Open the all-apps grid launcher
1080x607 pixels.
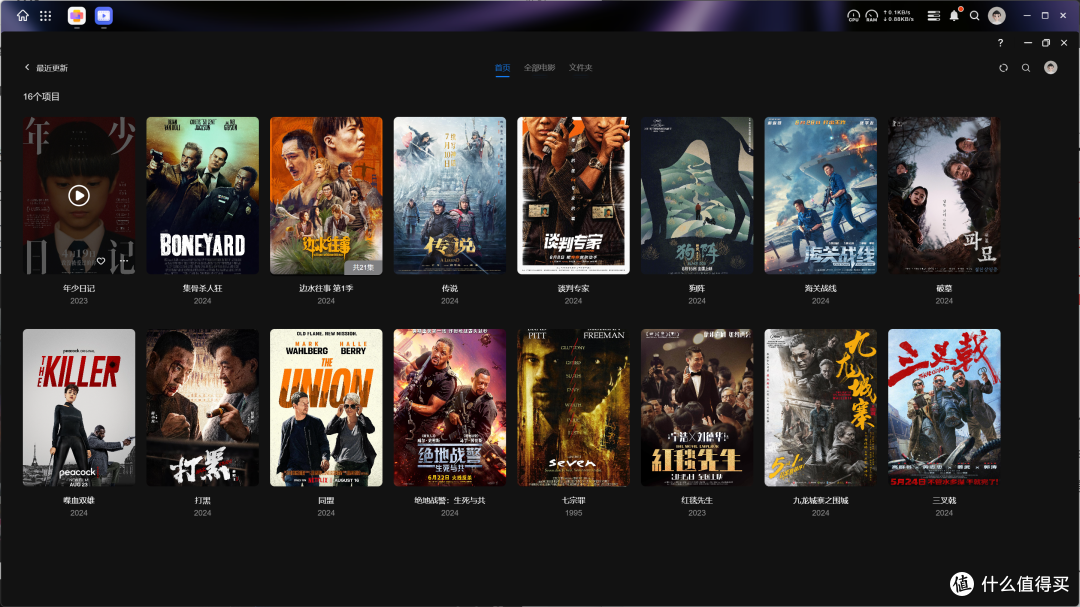coord(45,15)
